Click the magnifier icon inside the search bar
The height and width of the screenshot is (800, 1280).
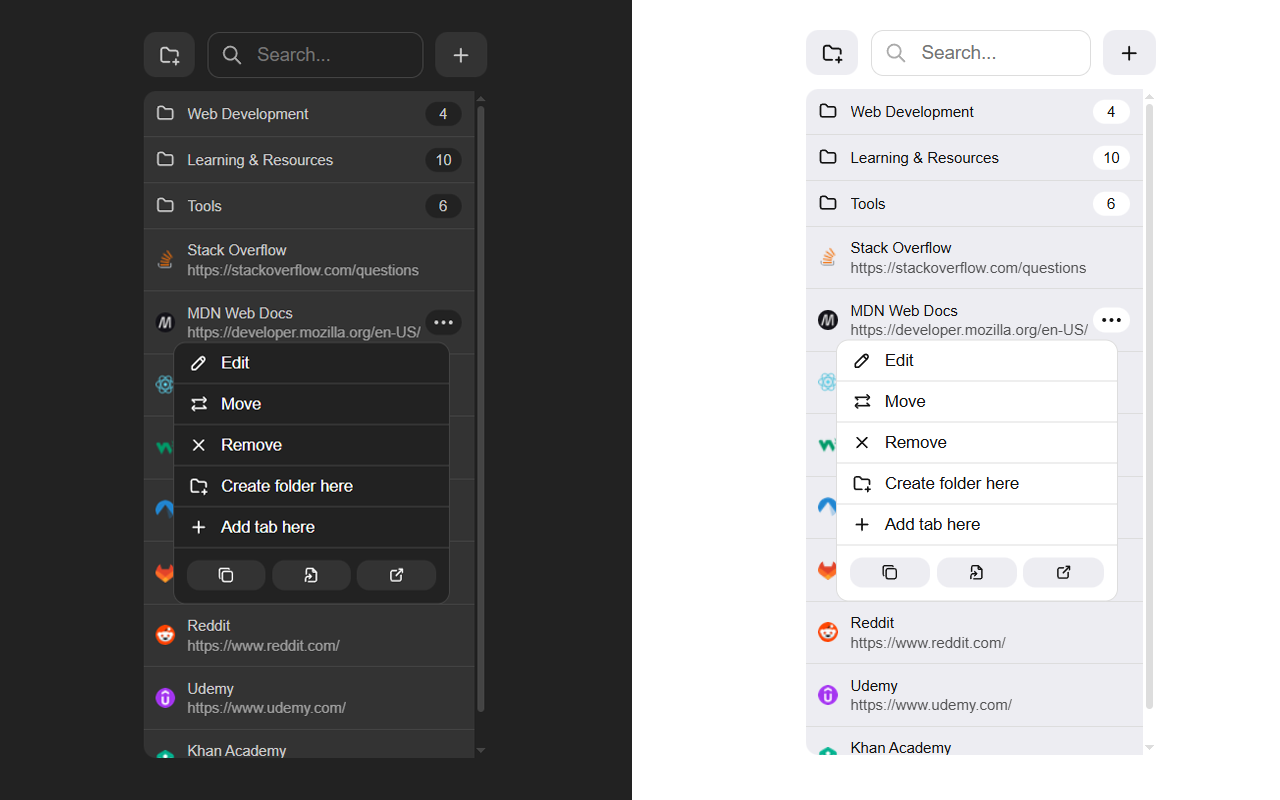231,55
